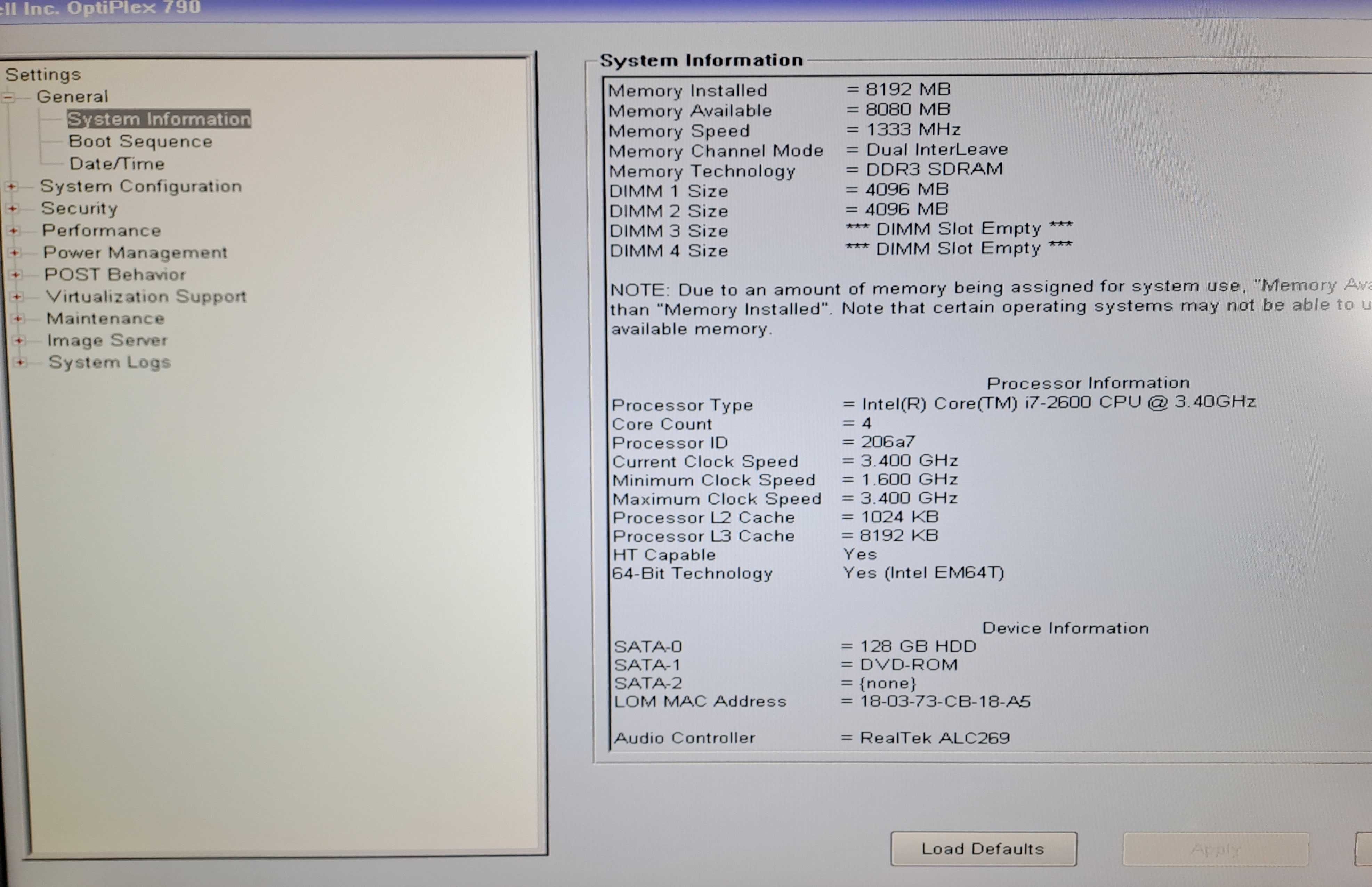The image size is (1372, 887).
Task: Select System Configuration label
Action: tap(141, 187)
